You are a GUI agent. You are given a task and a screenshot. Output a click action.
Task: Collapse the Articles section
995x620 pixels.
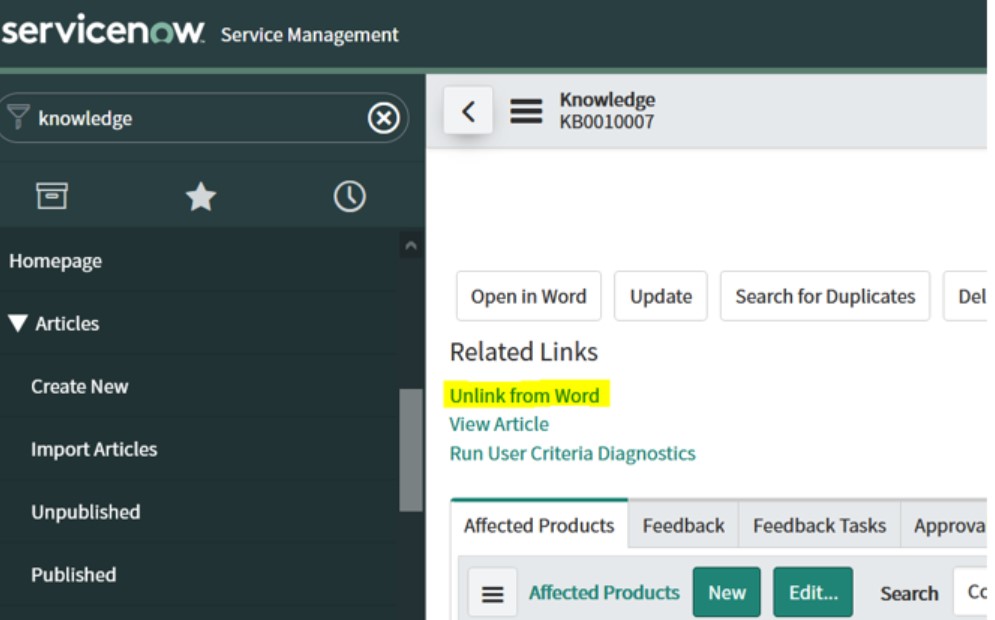point(18,323)
